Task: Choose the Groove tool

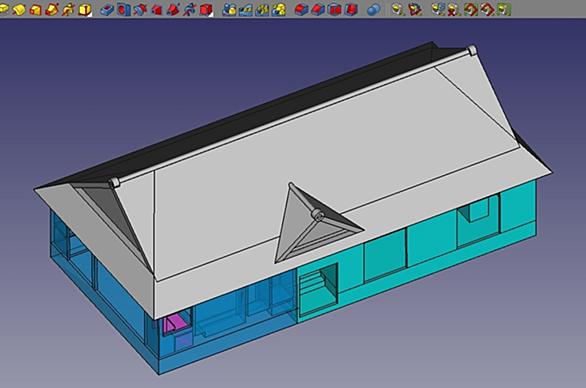Action: tap(140, 9)
